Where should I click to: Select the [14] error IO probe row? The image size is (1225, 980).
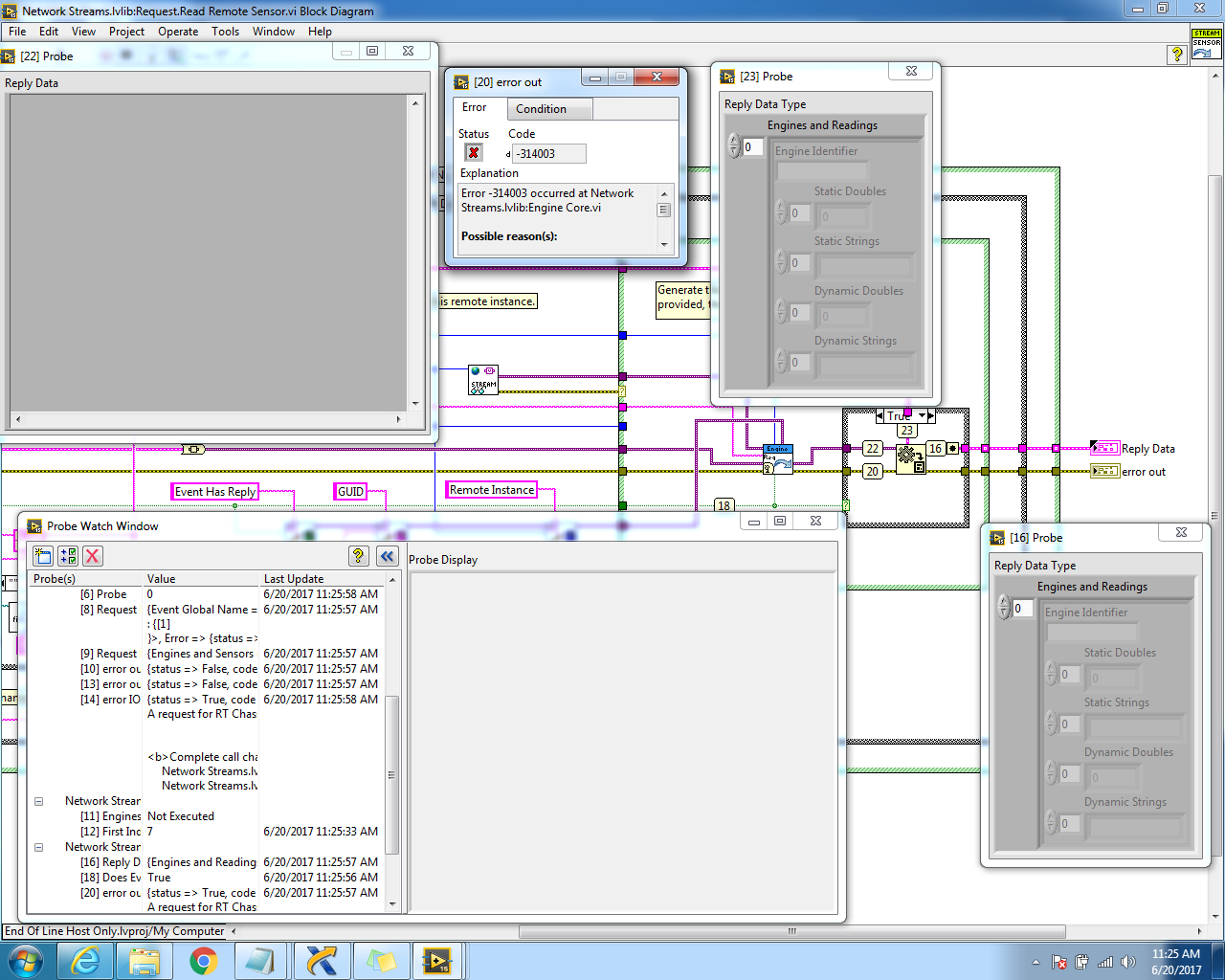click(x=207, y=700)
